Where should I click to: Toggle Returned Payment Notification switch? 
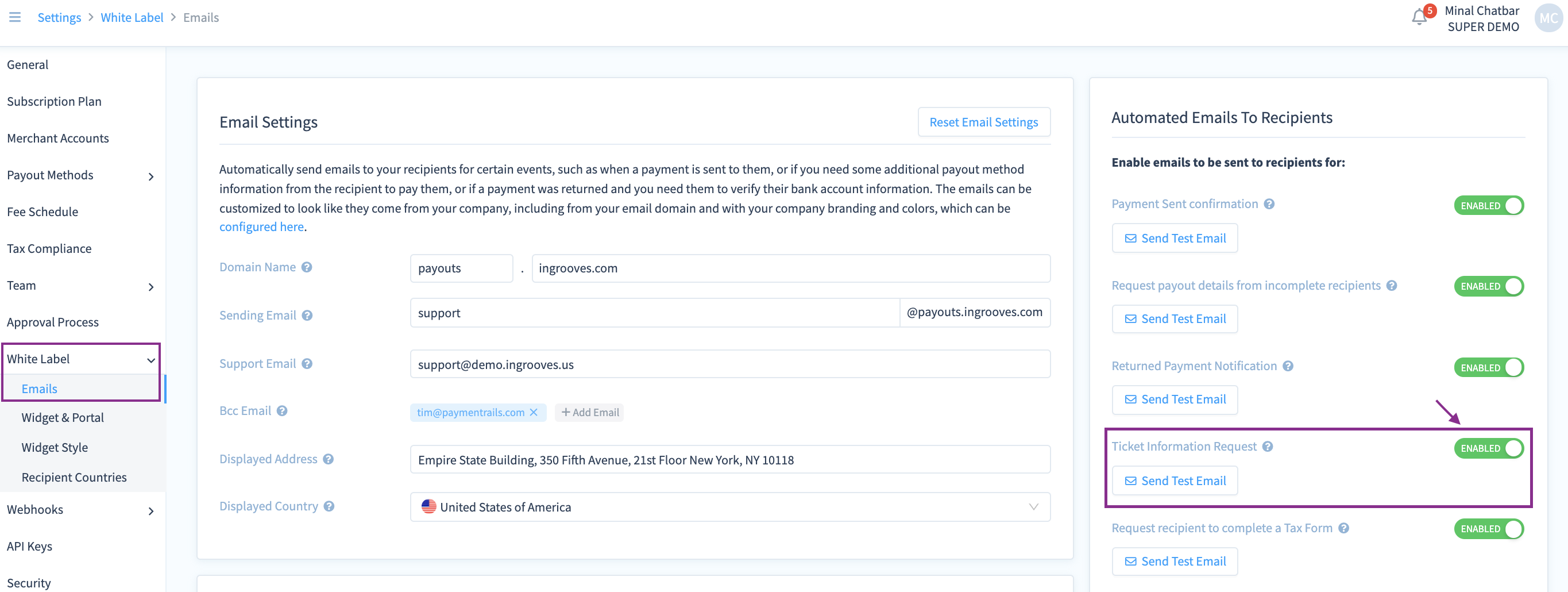click(1488, 368)
